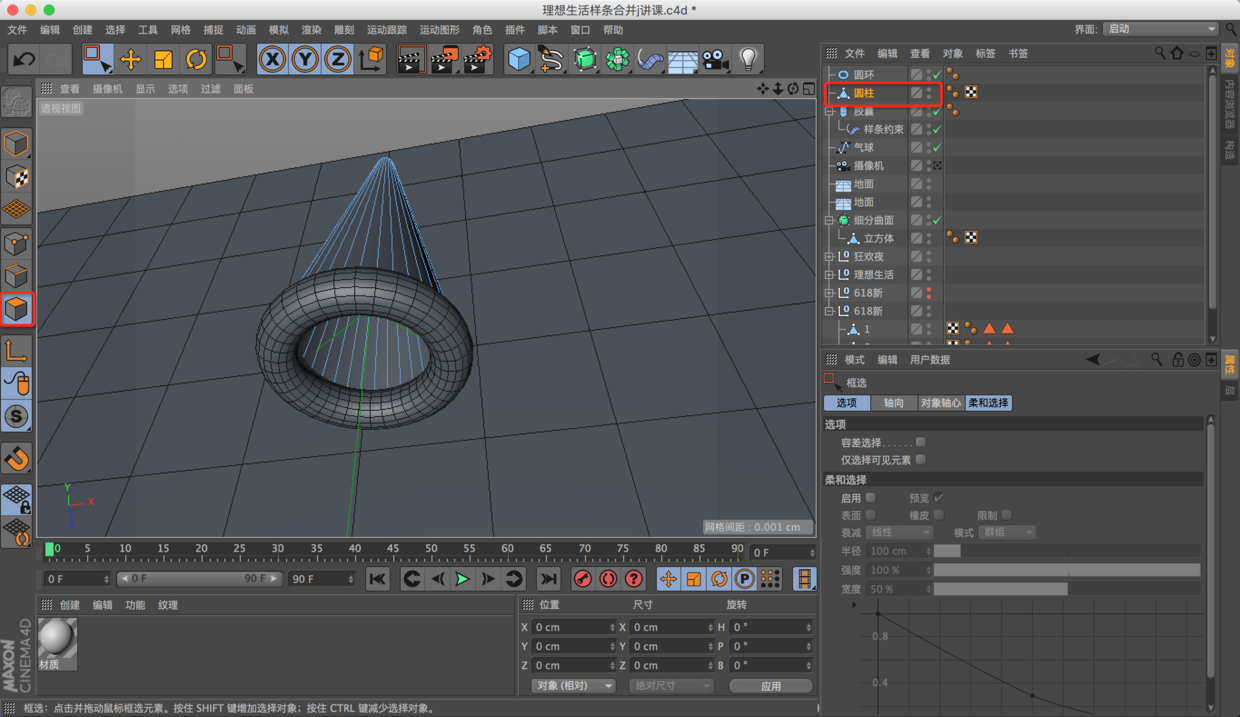
Task: Add a Camera object from toolbar
Action: (714, 60)
